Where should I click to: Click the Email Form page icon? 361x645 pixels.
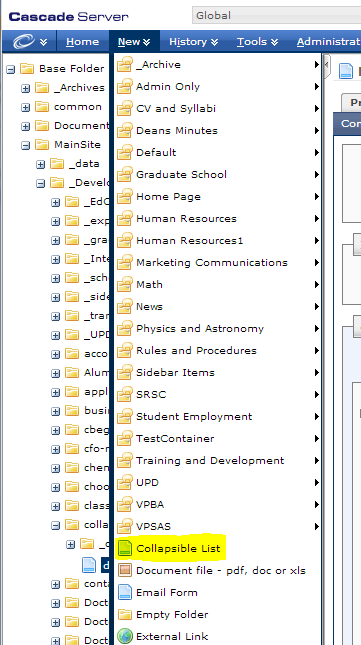tap(124, 592)
